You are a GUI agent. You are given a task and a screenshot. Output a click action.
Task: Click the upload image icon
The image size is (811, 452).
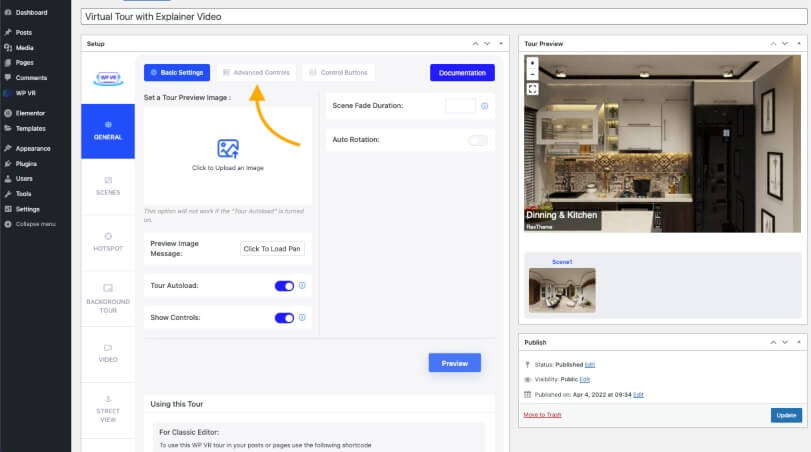click(x=228, y=148)
